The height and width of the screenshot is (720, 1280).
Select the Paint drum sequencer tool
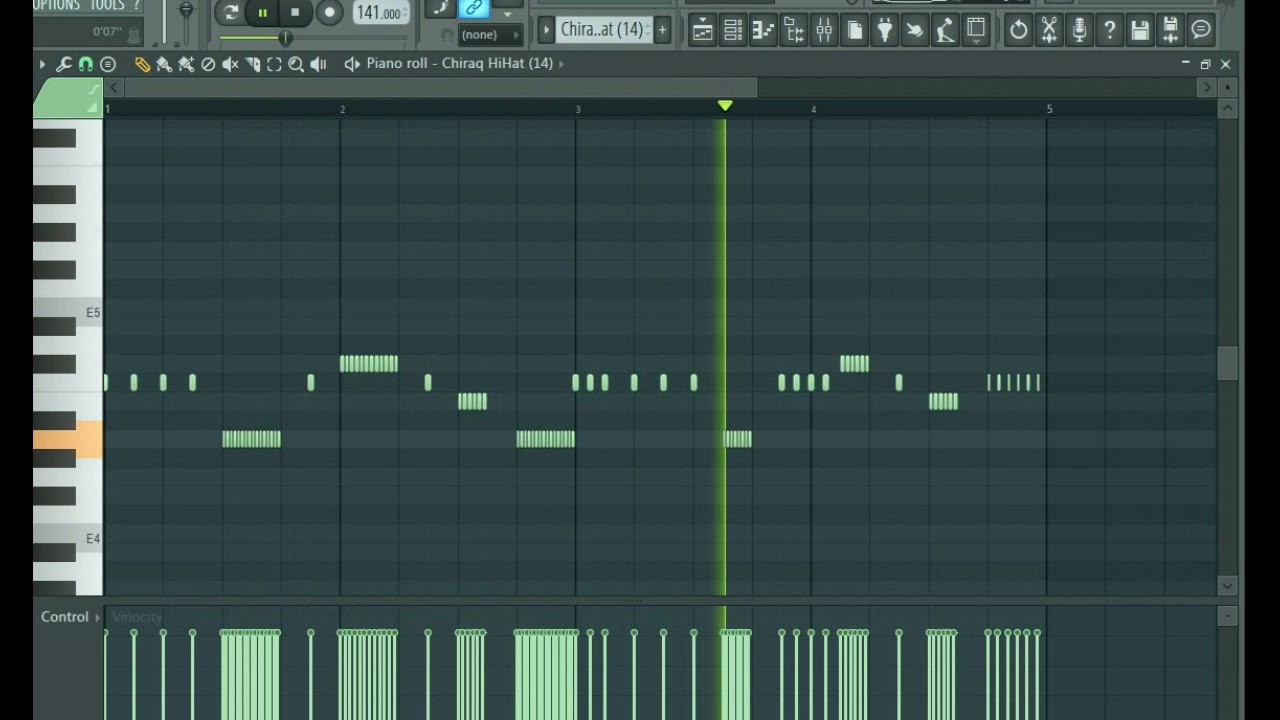186,64
